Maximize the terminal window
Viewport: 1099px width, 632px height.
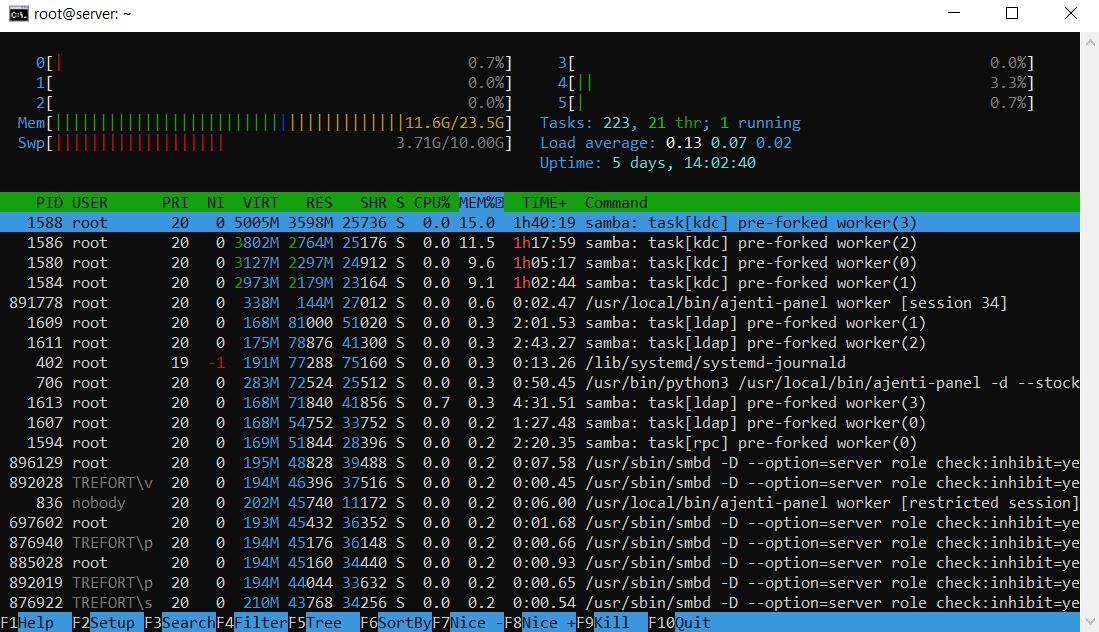[1011, 14]
